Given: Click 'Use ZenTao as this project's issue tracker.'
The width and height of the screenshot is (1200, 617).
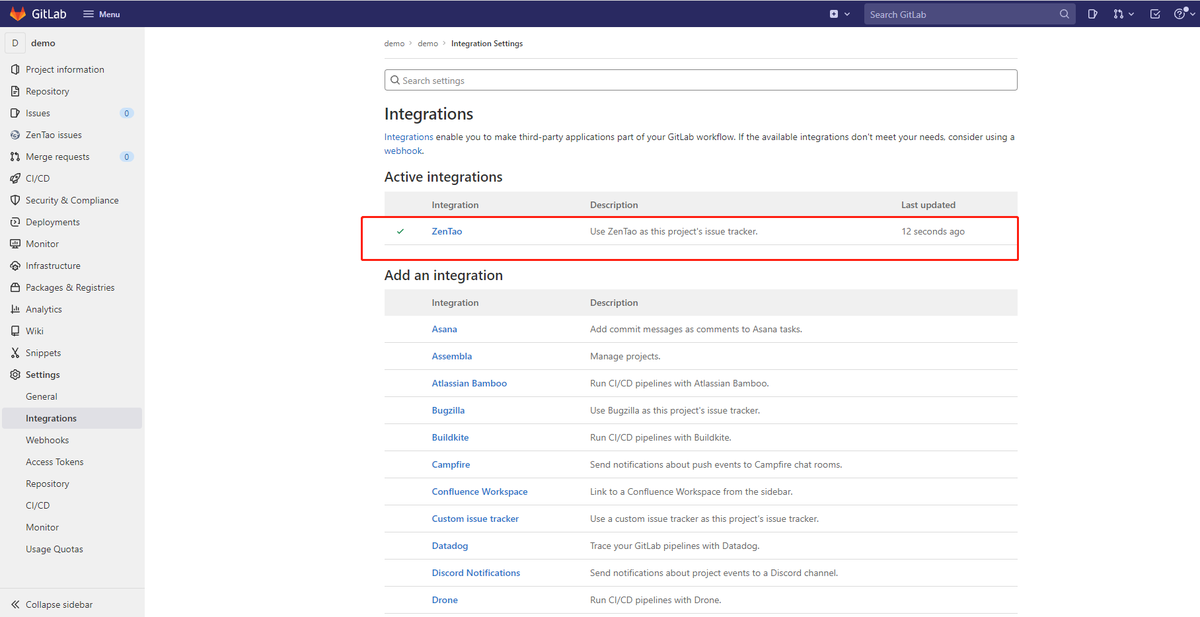Looking at the screenshot, I should [x=674, y=231].
